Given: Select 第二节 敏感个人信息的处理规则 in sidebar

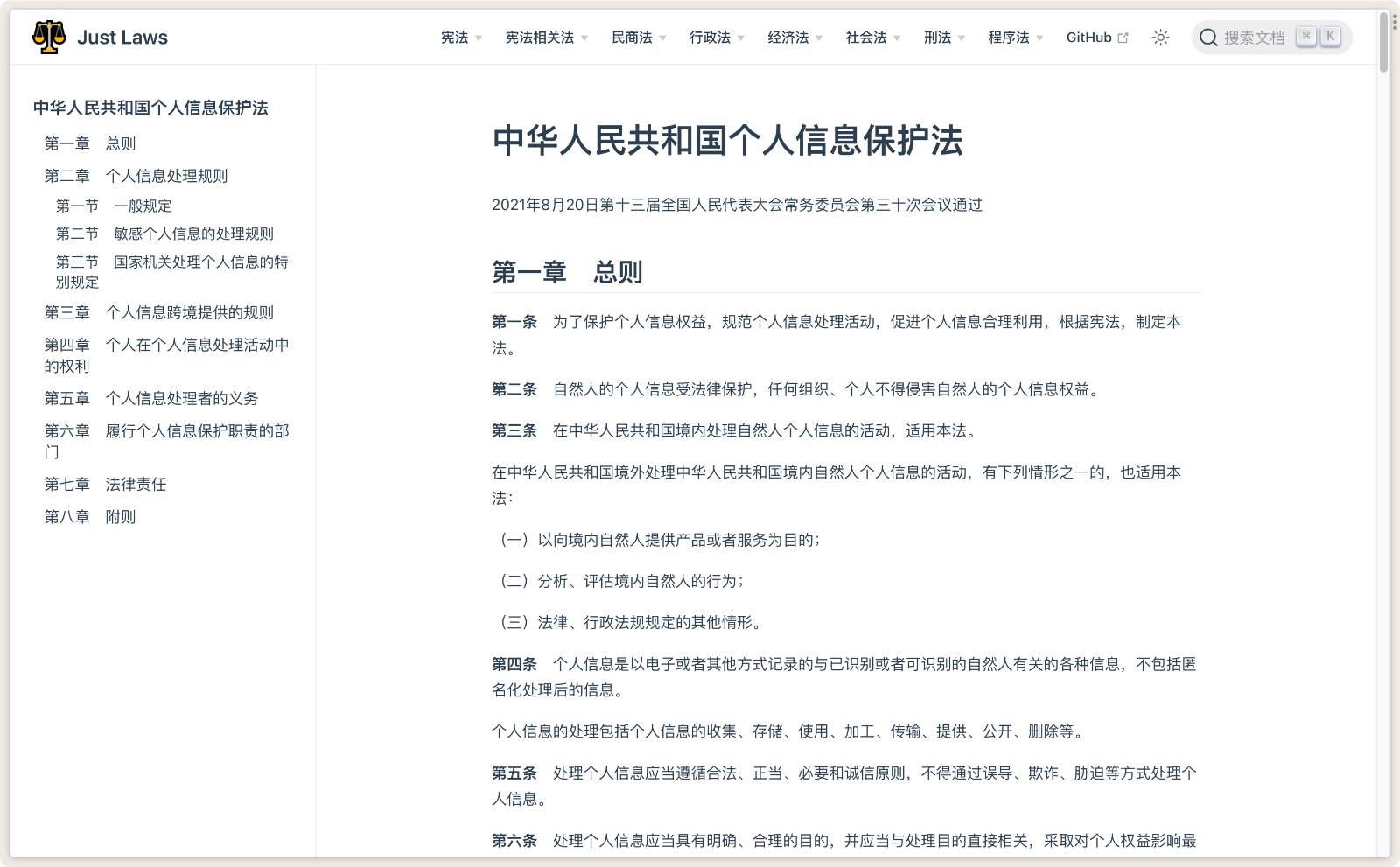Looking at the screenshot, I should coord(164,233).
